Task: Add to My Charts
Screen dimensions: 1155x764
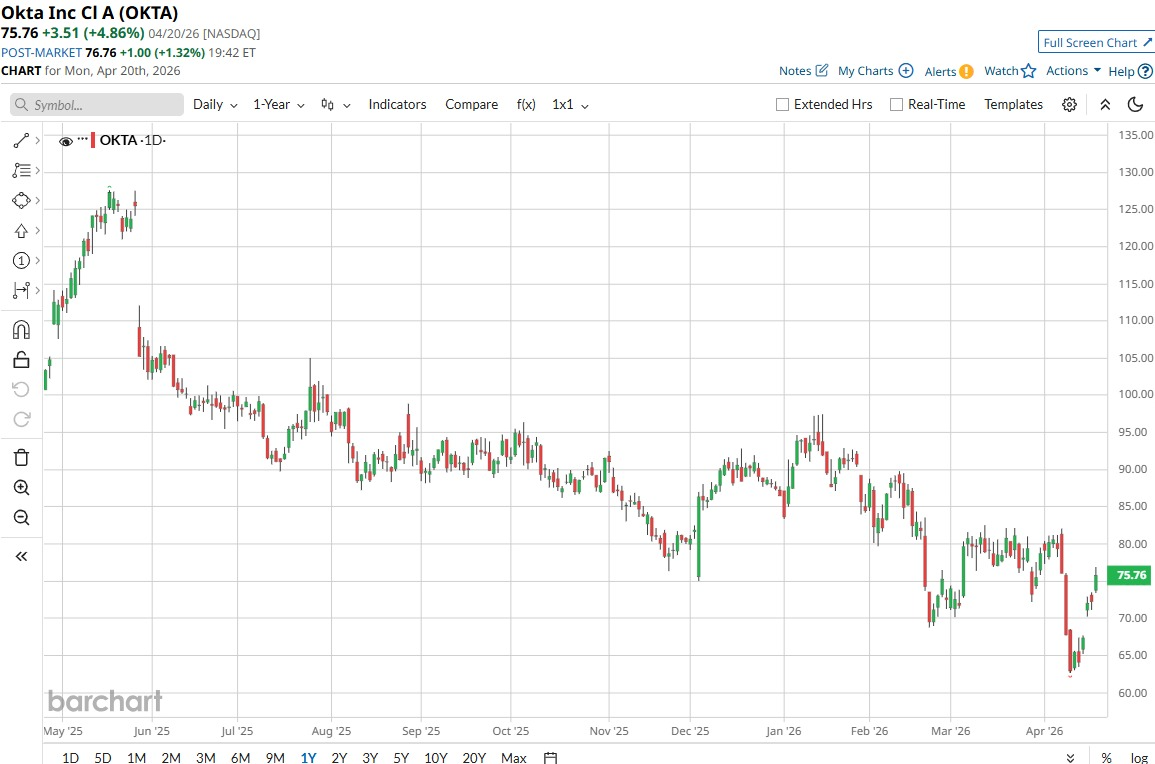Action: tap(875, 71)
